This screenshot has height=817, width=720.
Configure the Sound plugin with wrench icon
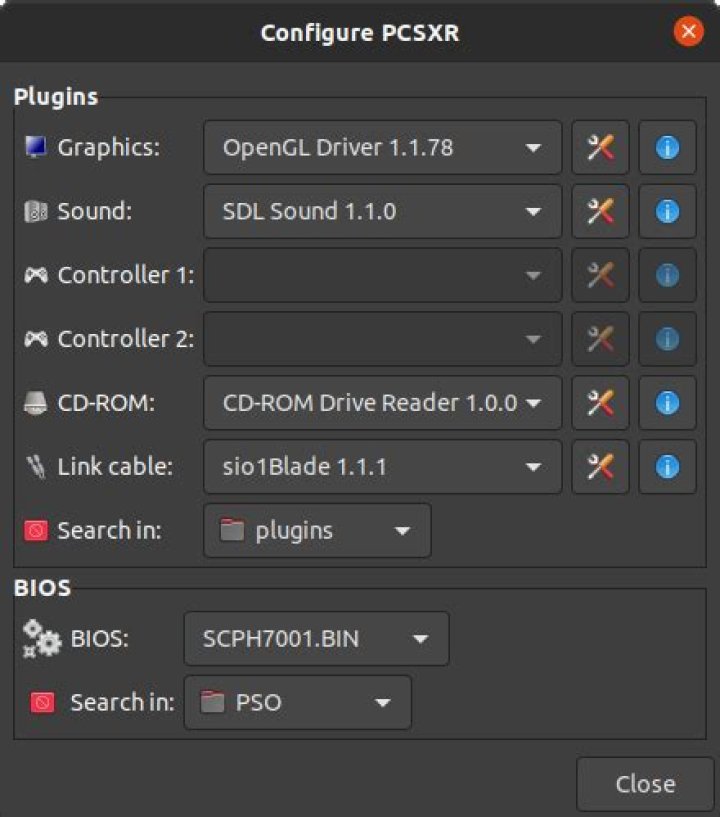click(x=600, y=212)
